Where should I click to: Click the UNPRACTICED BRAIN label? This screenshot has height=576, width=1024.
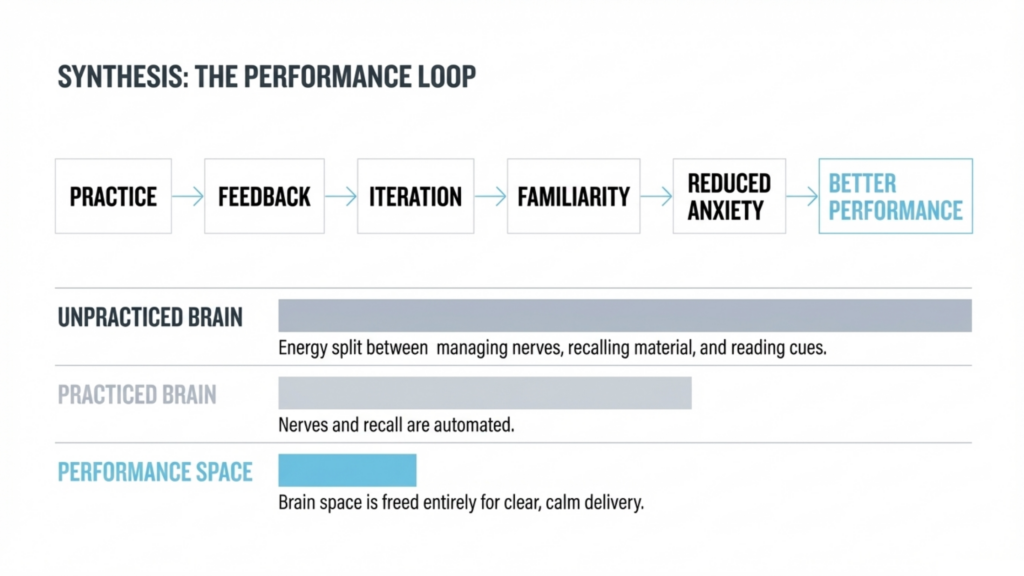(150, 317)
